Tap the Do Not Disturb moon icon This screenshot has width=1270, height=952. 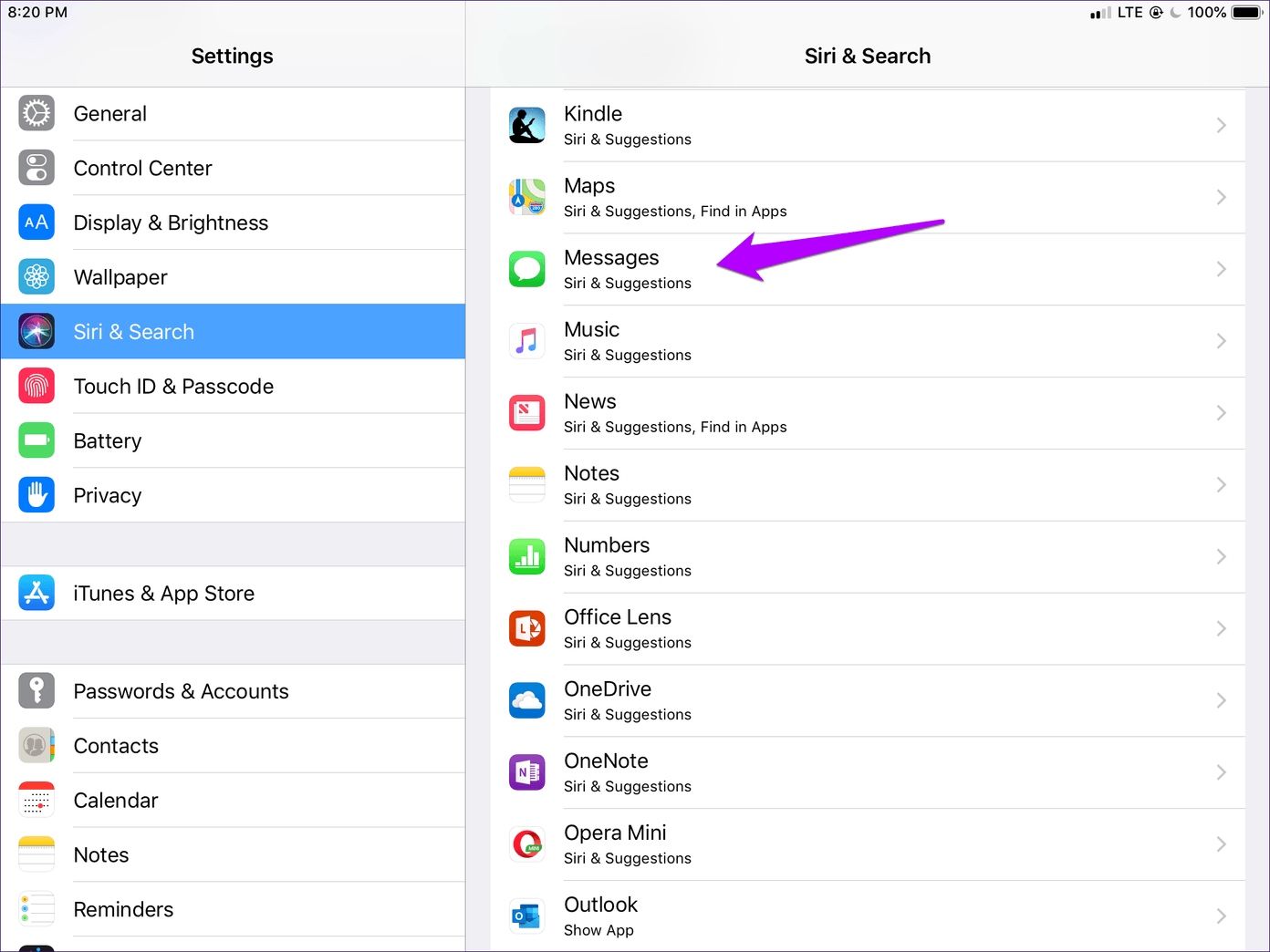[x=1175, y=13]
